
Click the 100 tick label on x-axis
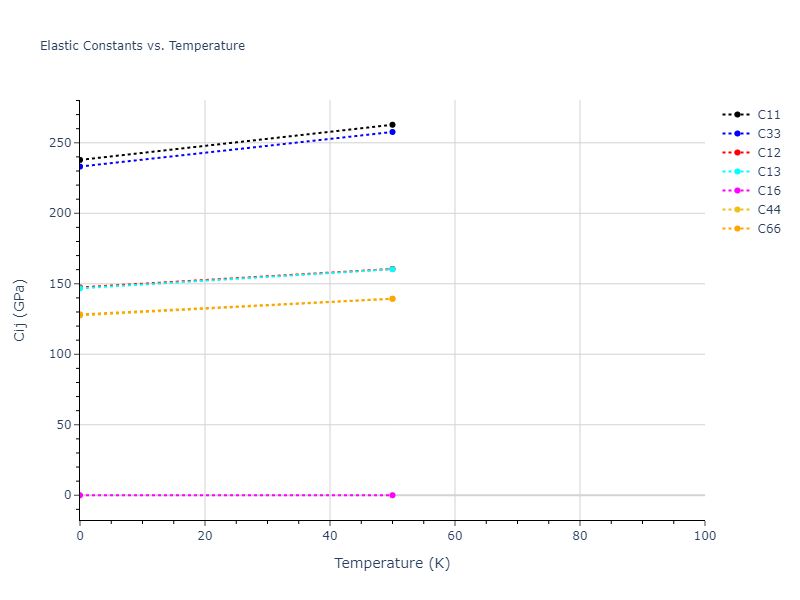click(704, 537)
